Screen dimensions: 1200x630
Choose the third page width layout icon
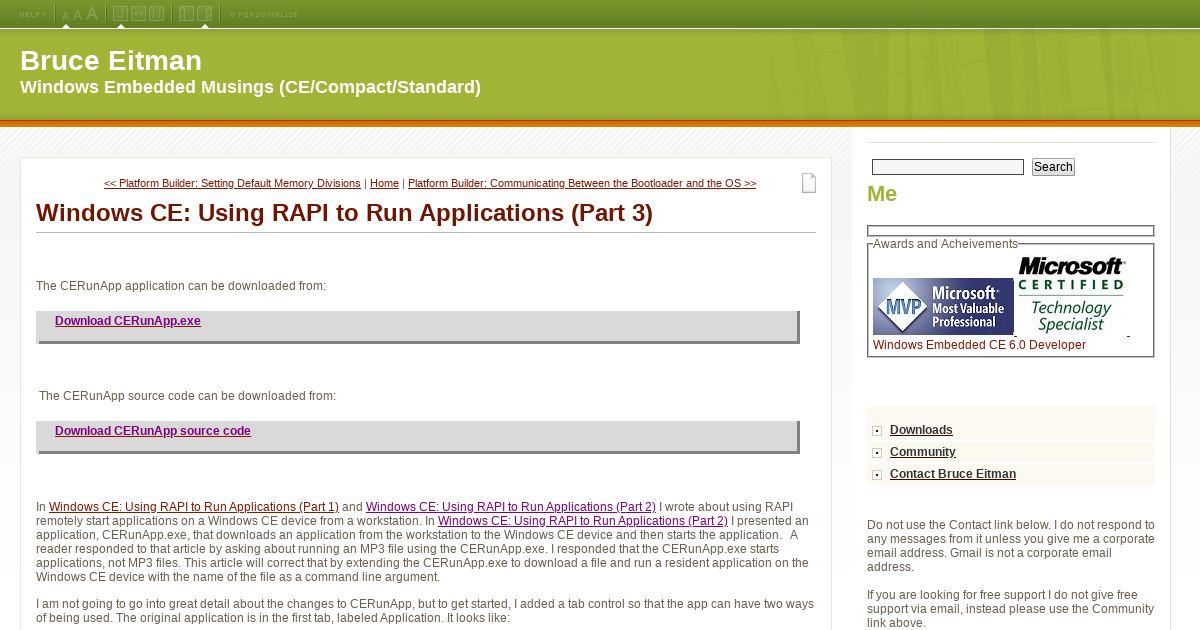(156, 14)
